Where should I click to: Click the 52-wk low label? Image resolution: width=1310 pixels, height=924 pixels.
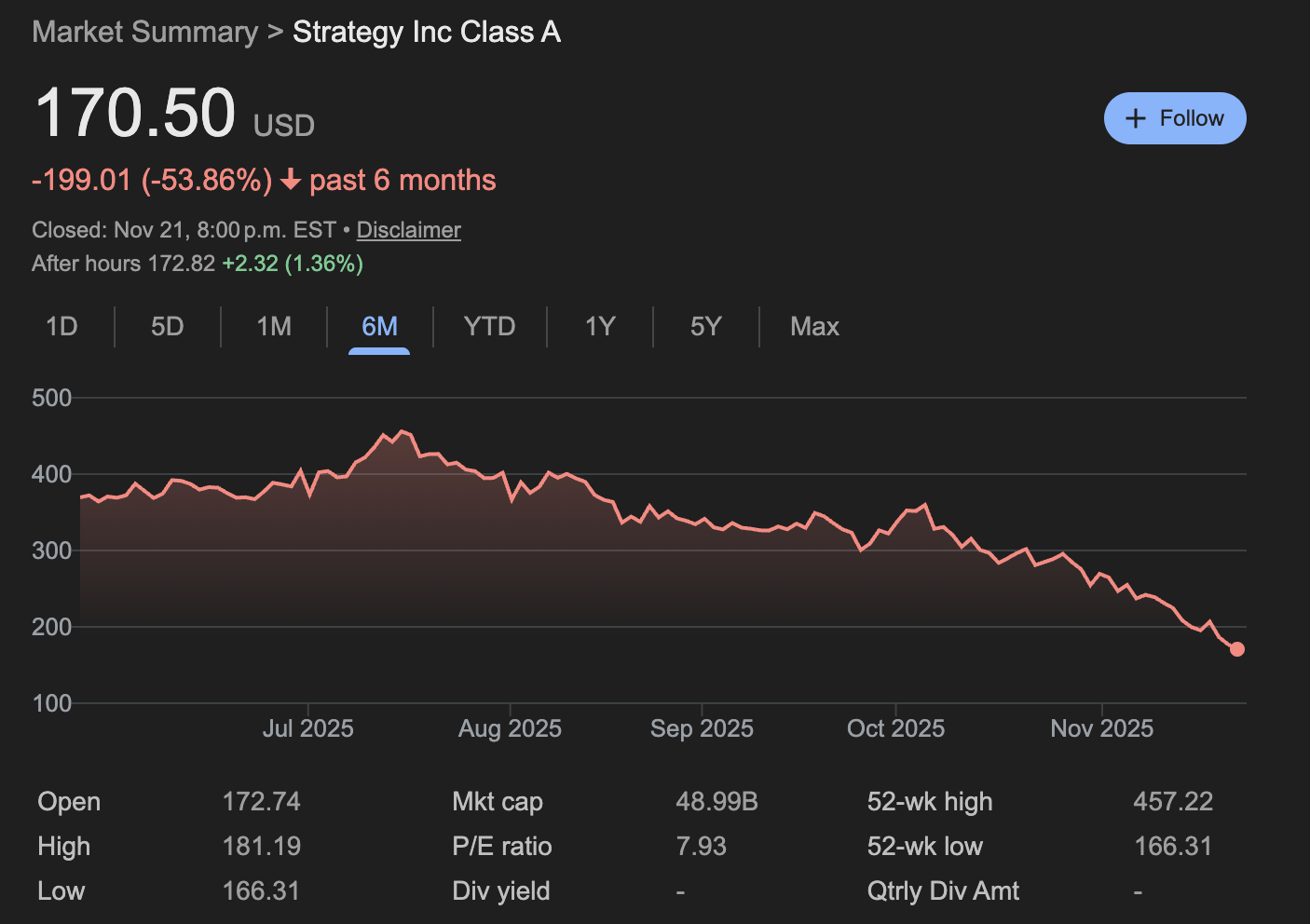[925, 847]
